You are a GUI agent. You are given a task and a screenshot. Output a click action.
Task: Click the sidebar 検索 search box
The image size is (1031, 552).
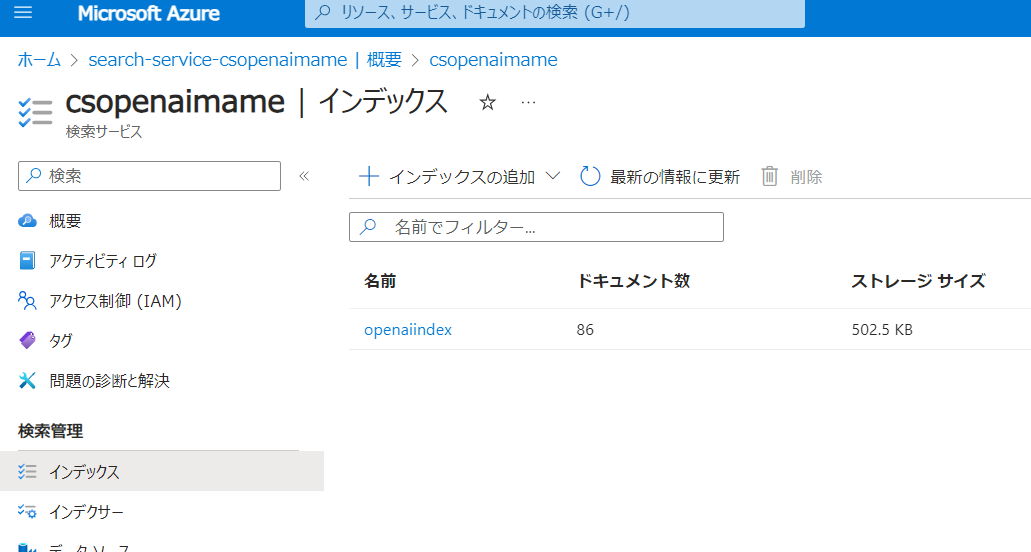pos(150,176)
